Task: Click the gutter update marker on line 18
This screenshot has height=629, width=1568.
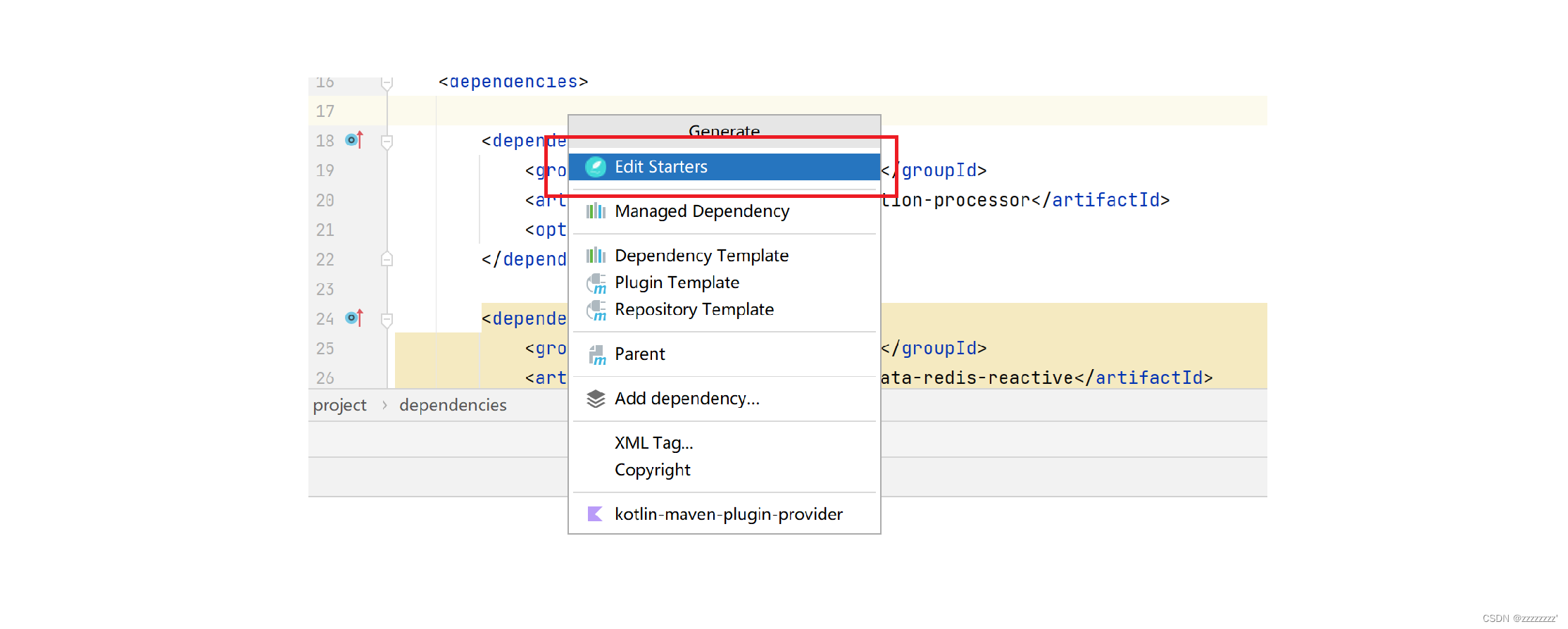Action: click(354, 139)
